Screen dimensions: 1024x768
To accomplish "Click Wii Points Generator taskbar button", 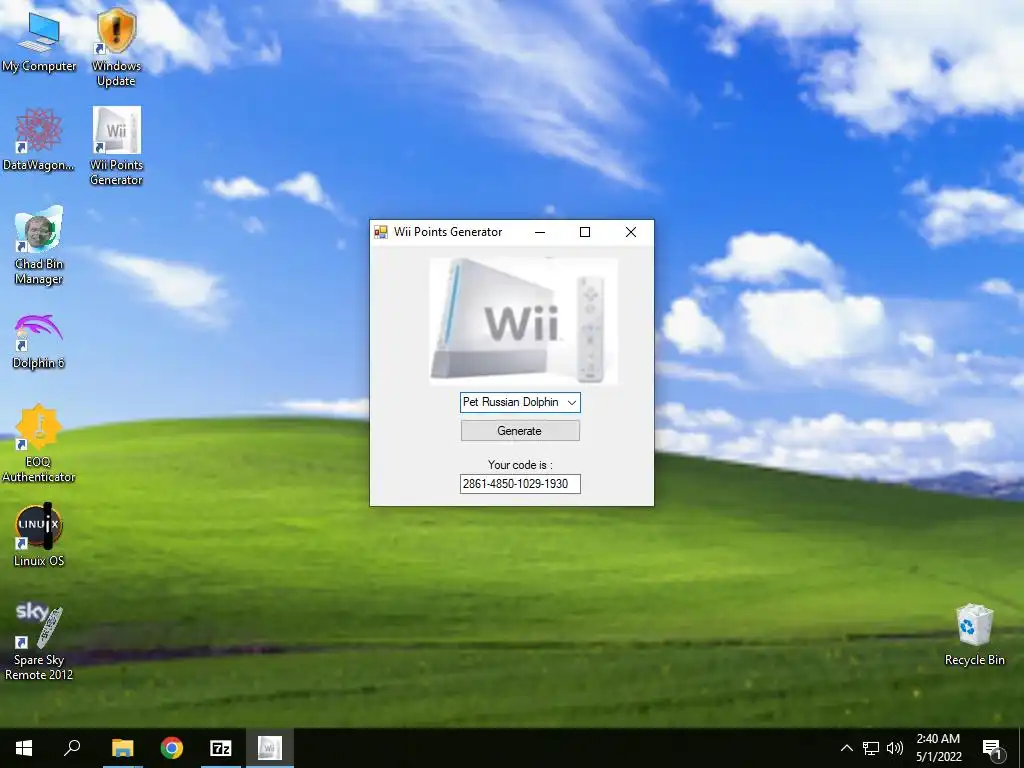I will [x=270, y=748].
